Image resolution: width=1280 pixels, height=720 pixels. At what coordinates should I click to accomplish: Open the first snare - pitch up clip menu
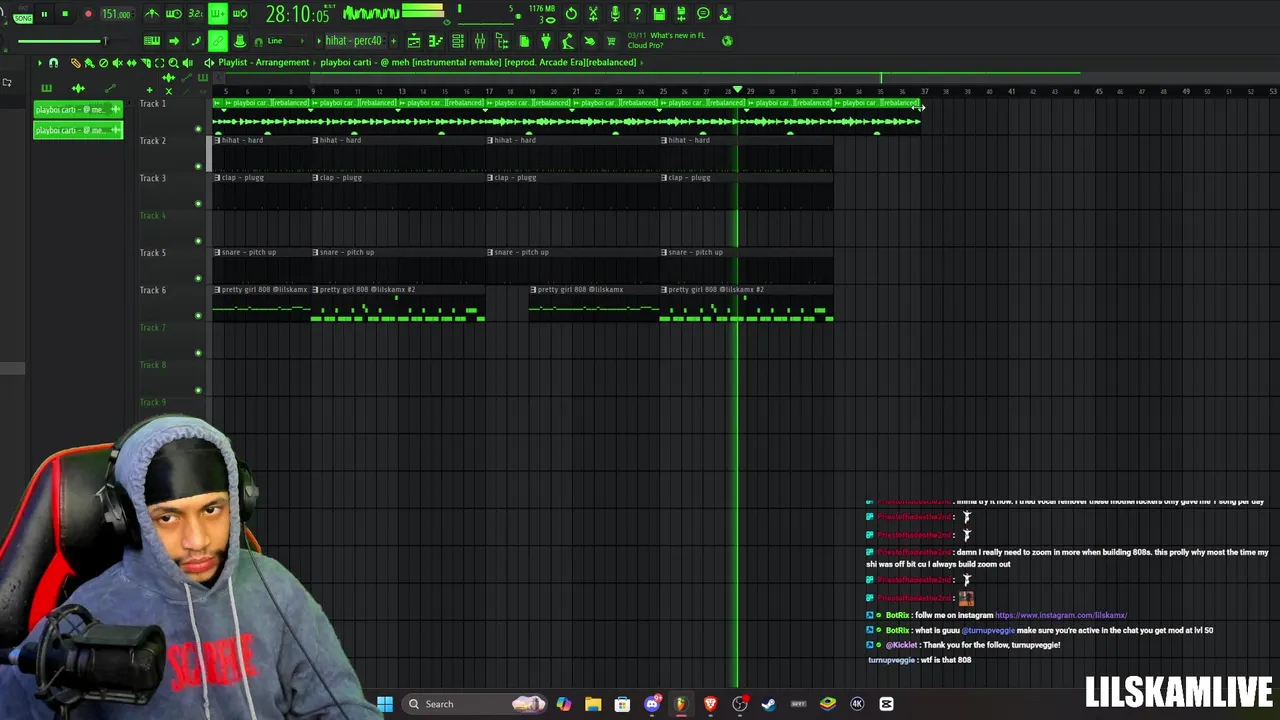click(217, 253)
